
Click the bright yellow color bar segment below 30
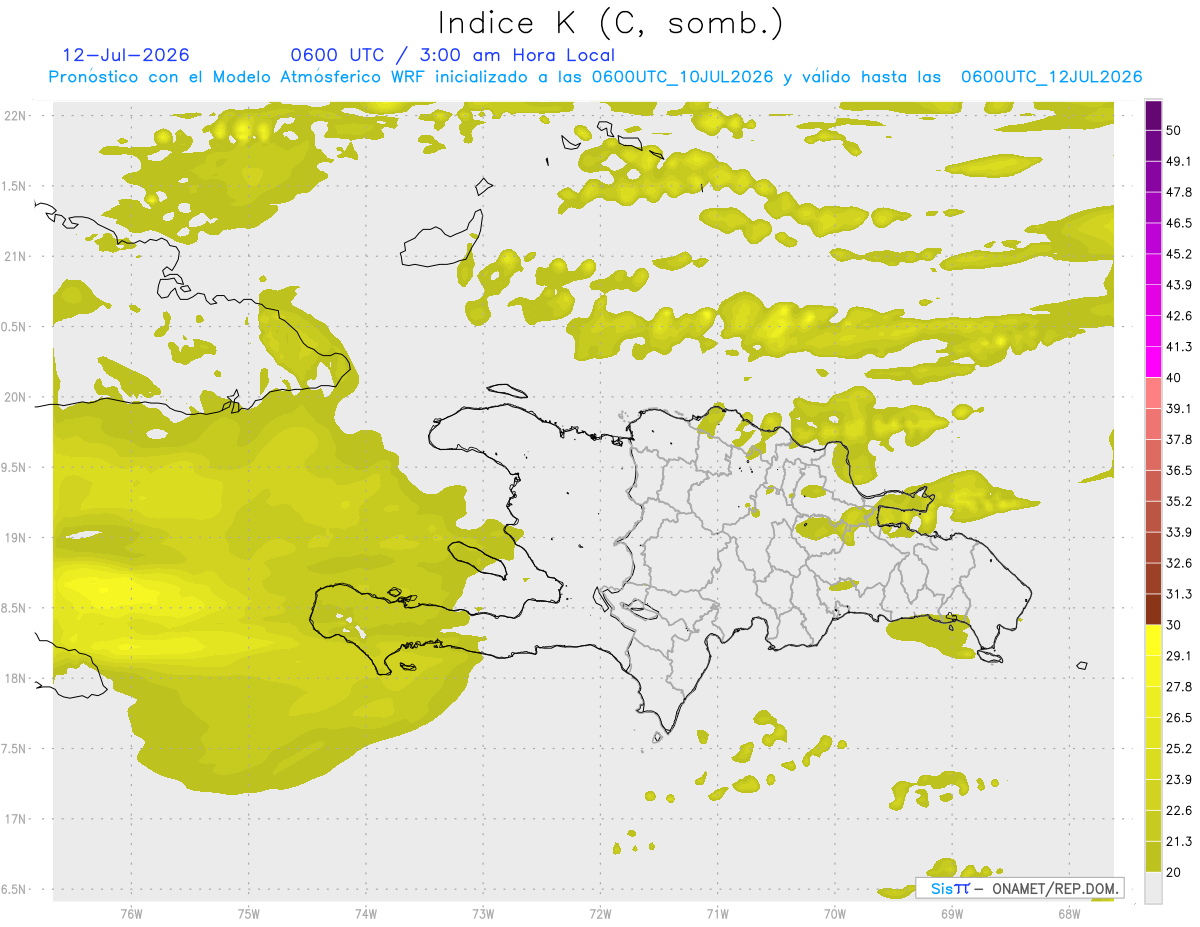point(1153,640)
